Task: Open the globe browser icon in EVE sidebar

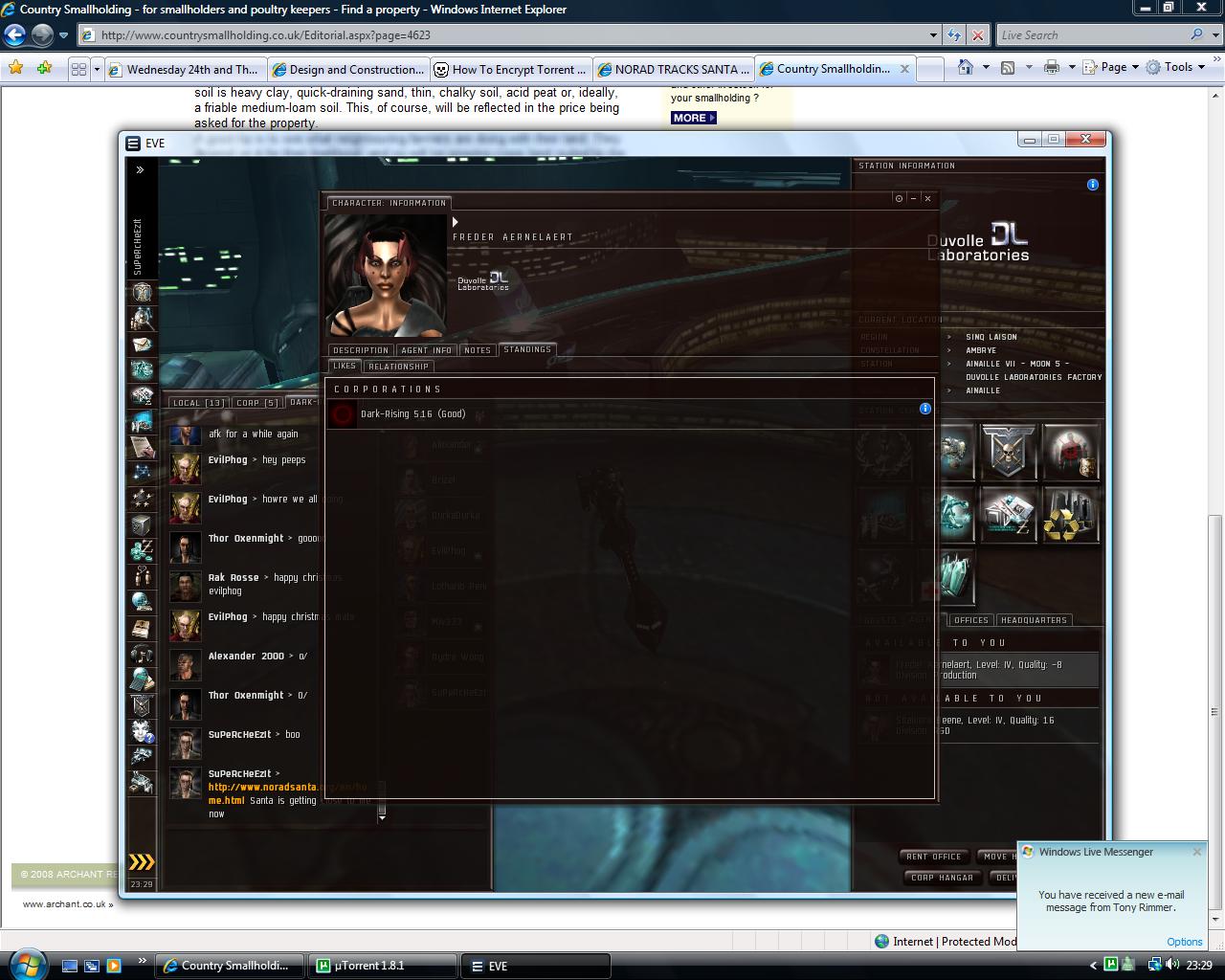Action: click(142, 602)
